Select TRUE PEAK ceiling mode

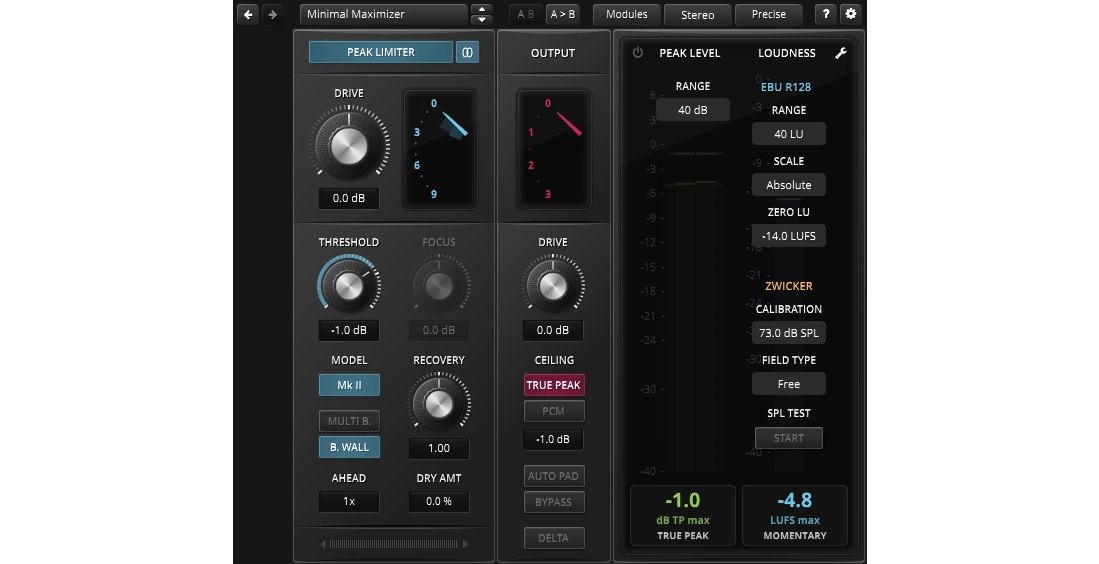click(554, 385)
